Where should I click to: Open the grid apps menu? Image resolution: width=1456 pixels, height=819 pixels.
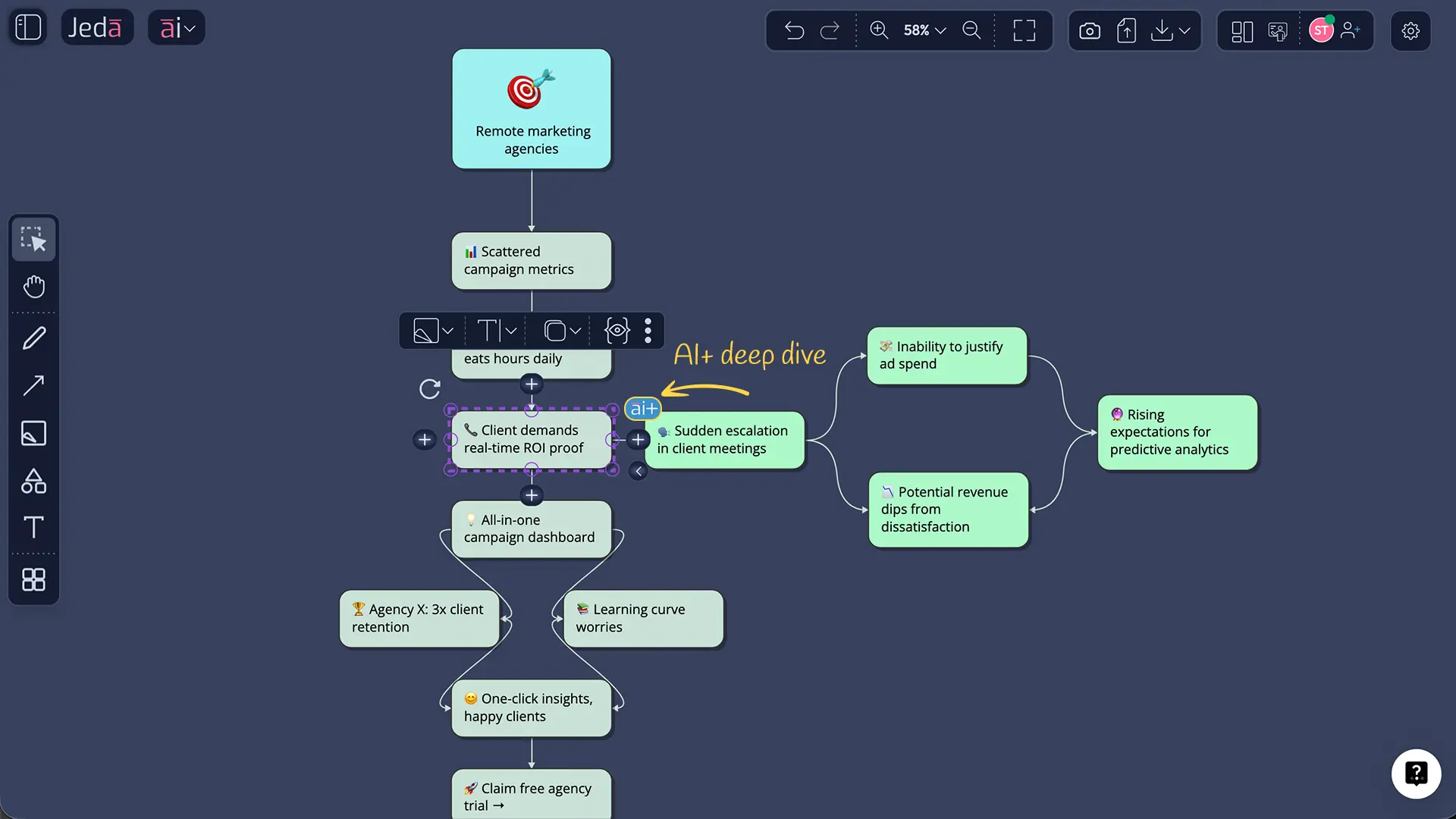tap(33, 579)
